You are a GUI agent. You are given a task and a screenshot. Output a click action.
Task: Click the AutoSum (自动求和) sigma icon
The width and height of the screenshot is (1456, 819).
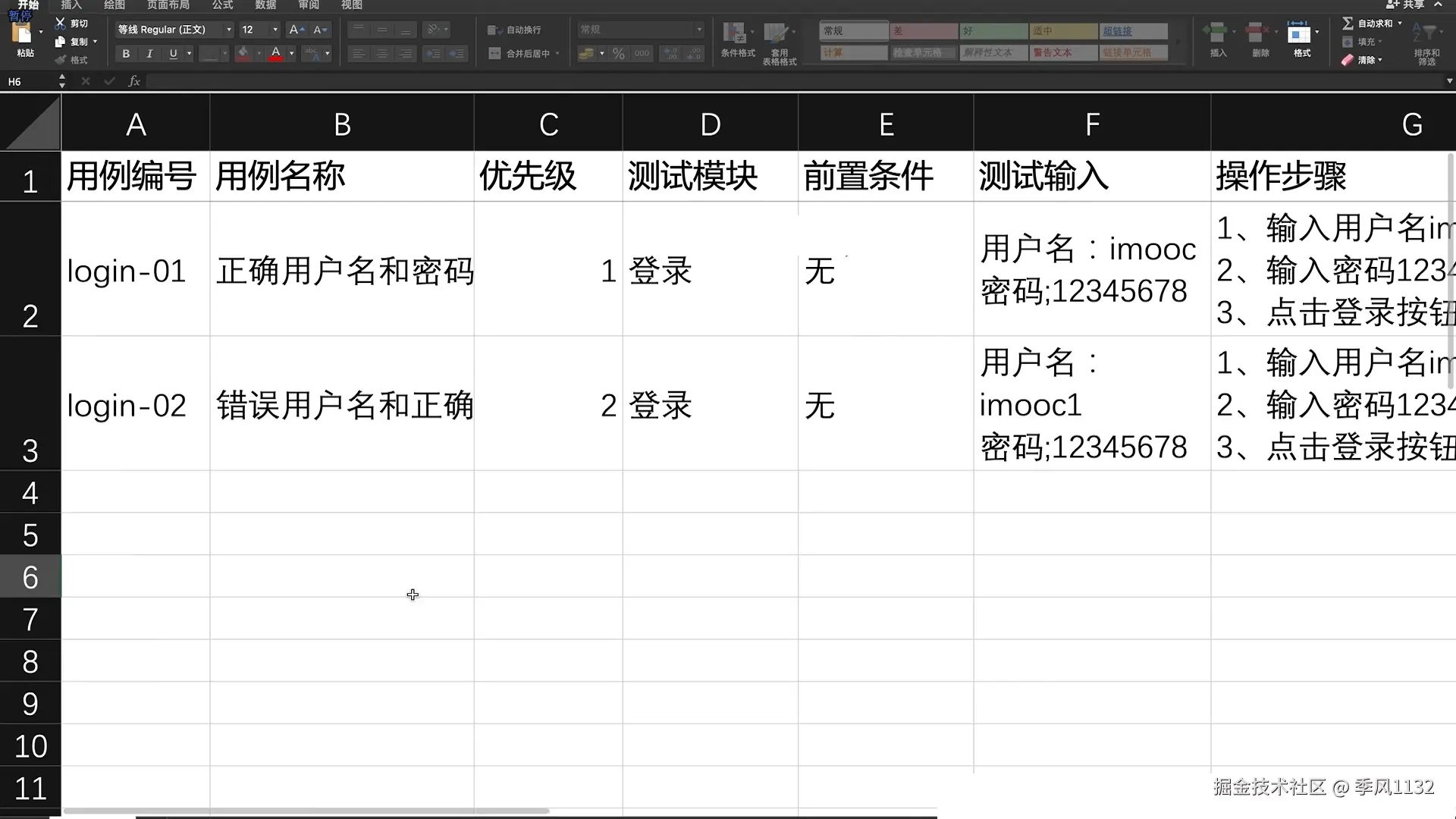[x=1348, y=24]
